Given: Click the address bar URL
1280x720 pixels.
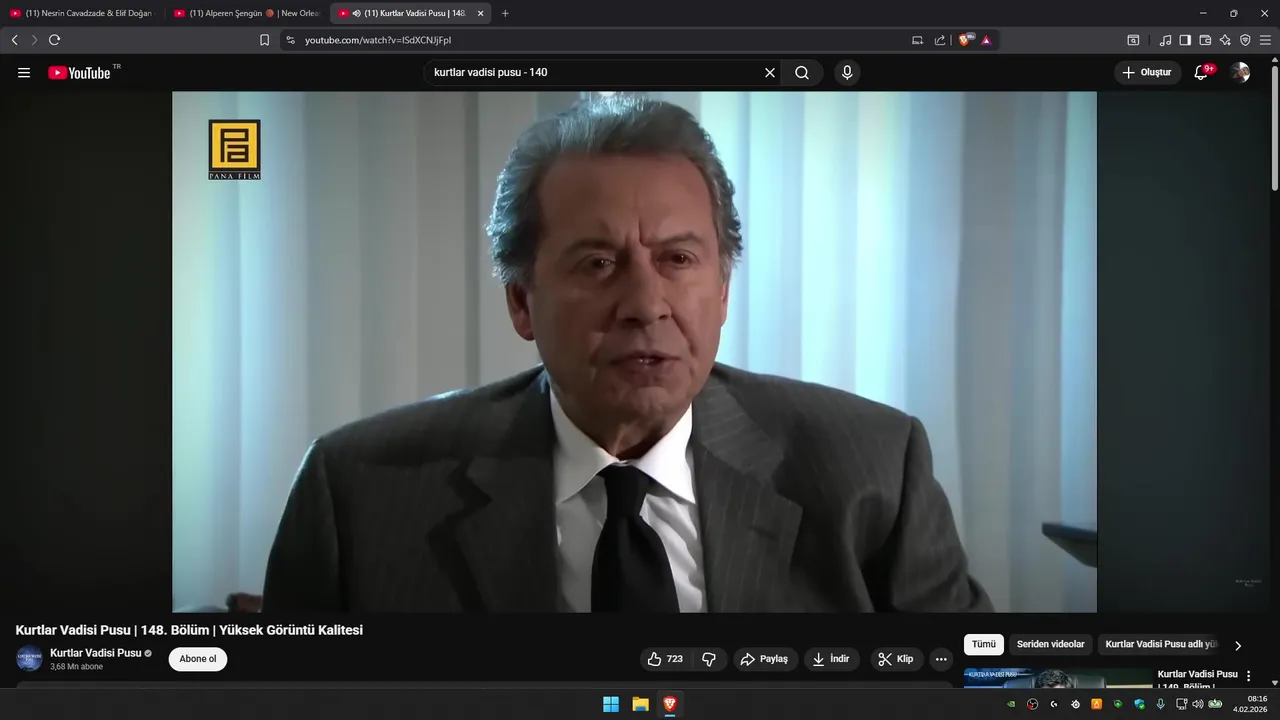Looking at the screenshot, I should pos(378,40).
